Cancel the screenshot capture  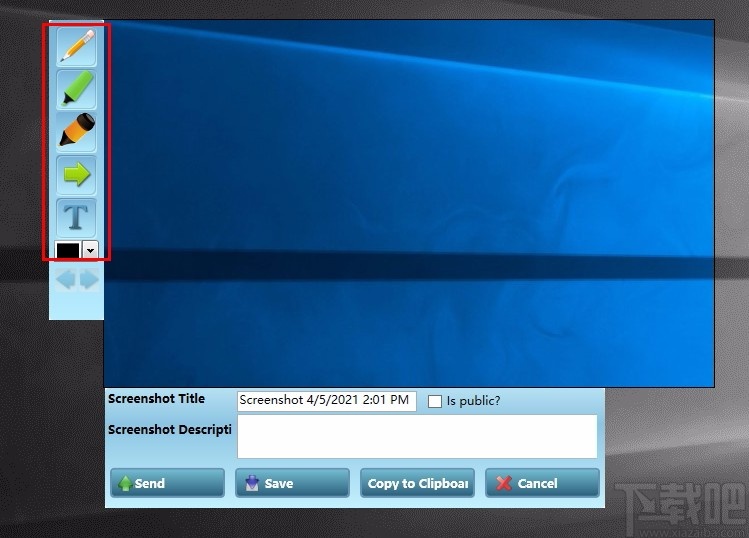tap(542, 483)
